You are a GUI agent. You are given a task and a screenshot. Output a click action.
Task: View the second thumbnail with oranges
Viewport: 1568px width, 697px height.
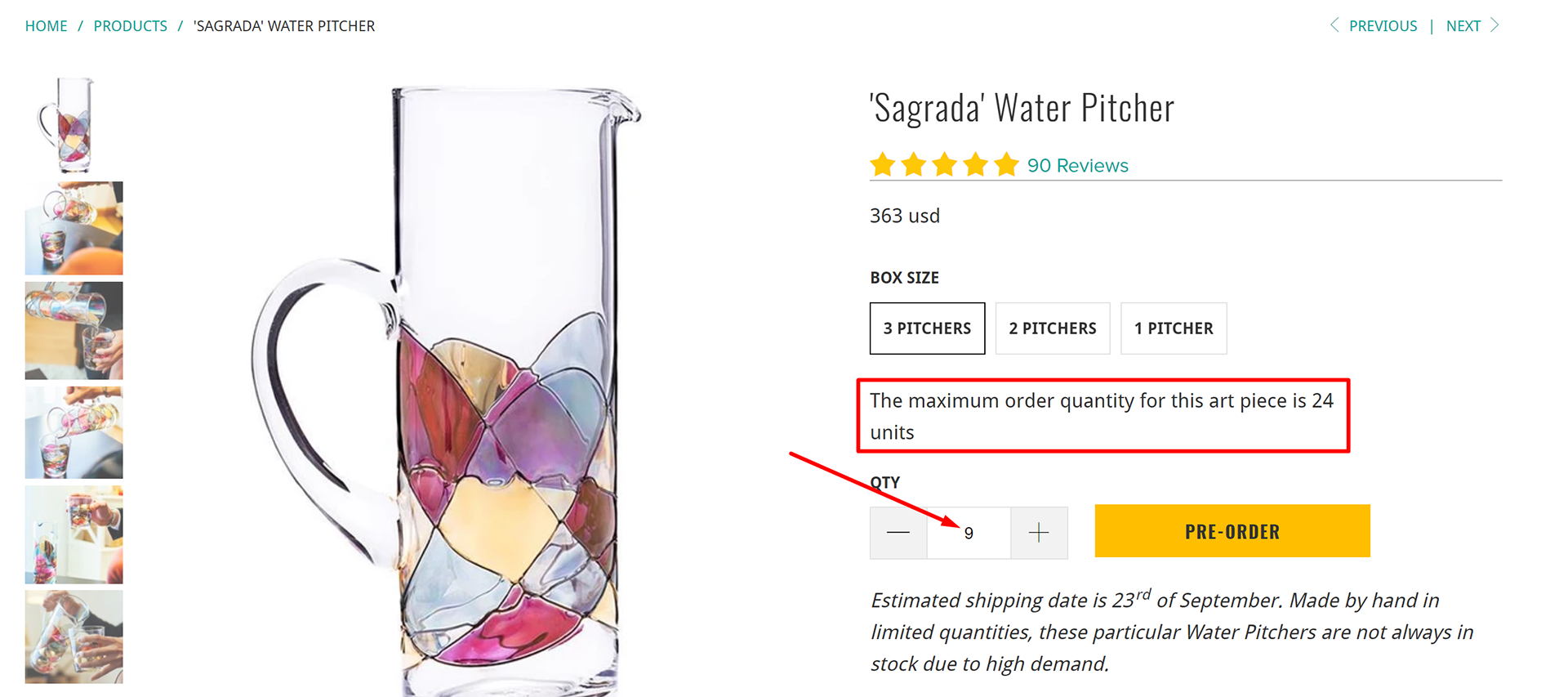(73, 228)
